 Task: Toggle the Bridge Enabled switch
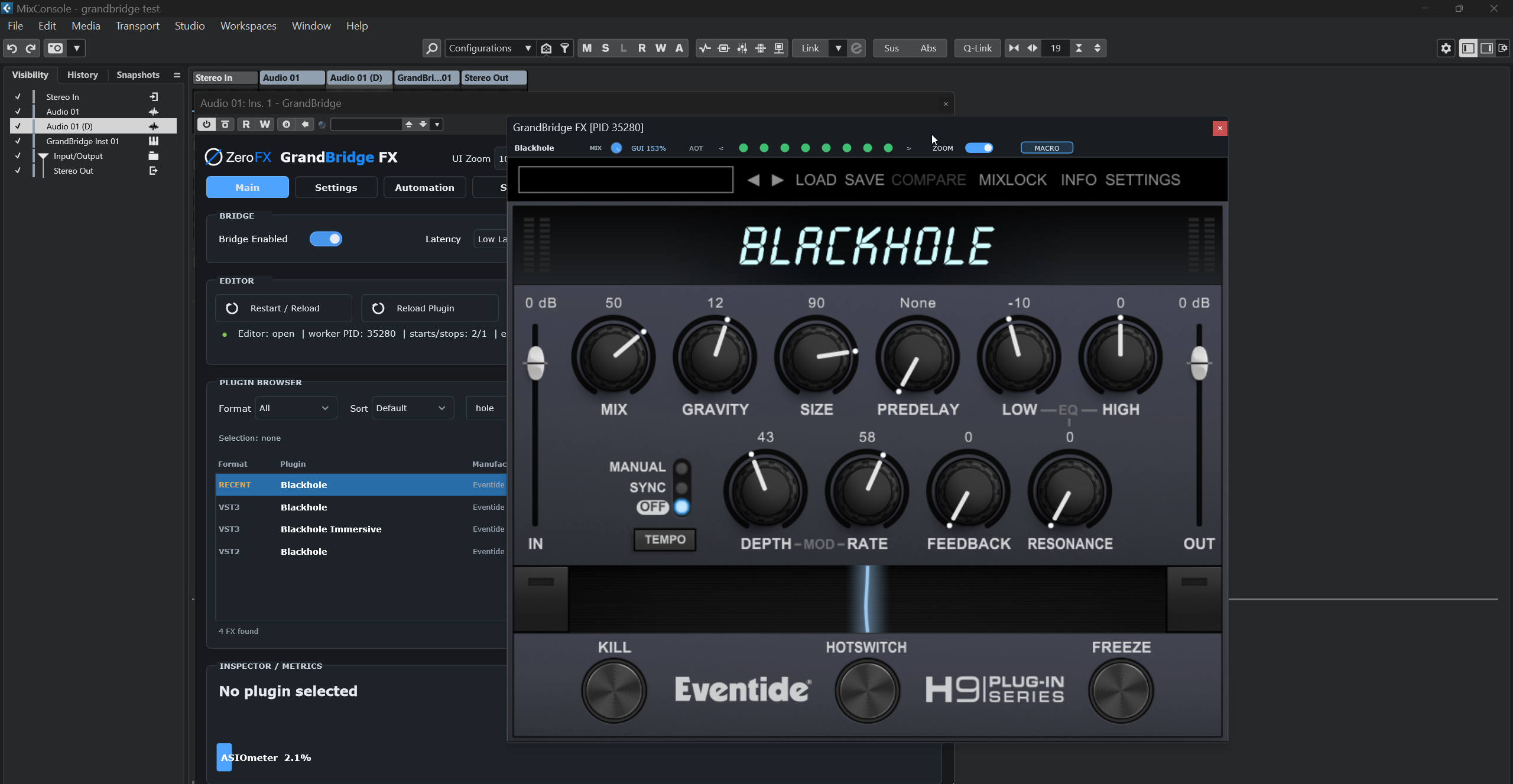(x=326, y=239)
